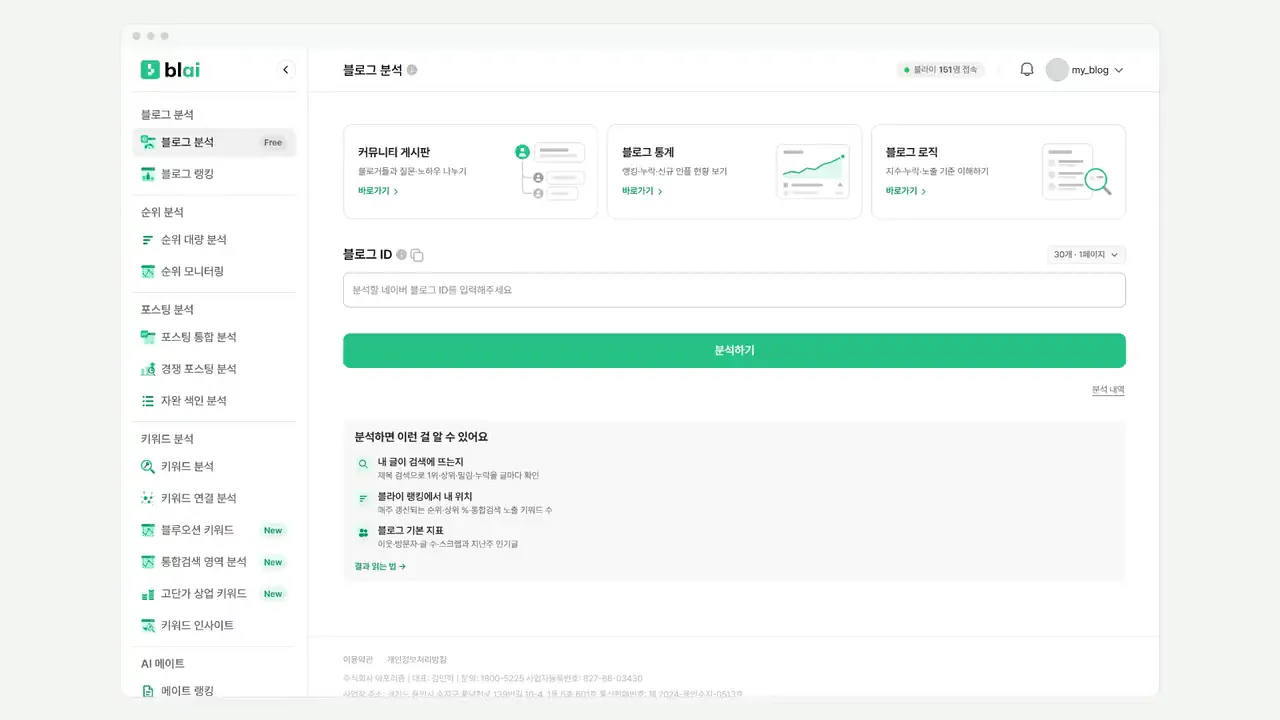Image resolution: width=1280 pixels, height=720 pixels.
Task: Open the my_blog account dropdown
Action: pyautogui.click(x=1085, y=70)
